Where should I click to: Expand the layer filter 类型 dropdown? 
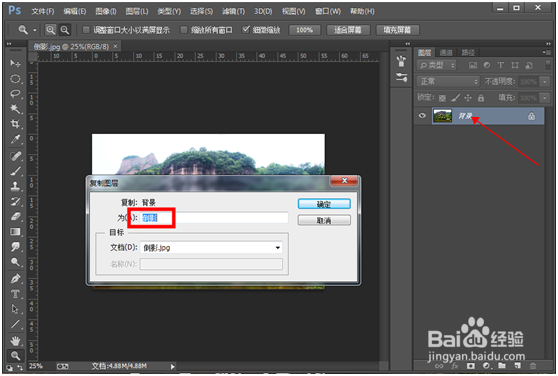[x=436, y=65]
